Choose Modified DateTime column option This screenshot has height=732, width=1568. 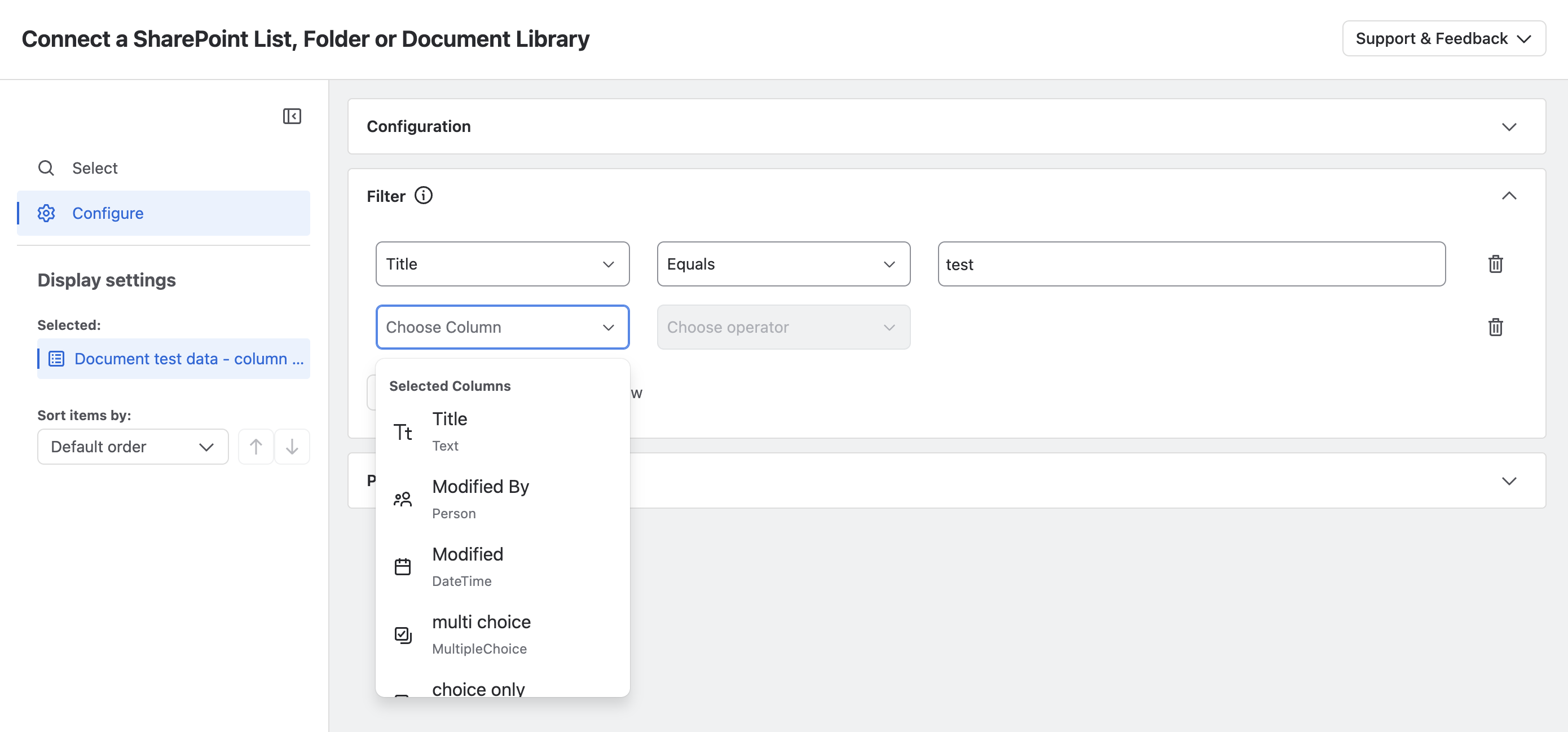pyautogui.click(x=503, y=567)
